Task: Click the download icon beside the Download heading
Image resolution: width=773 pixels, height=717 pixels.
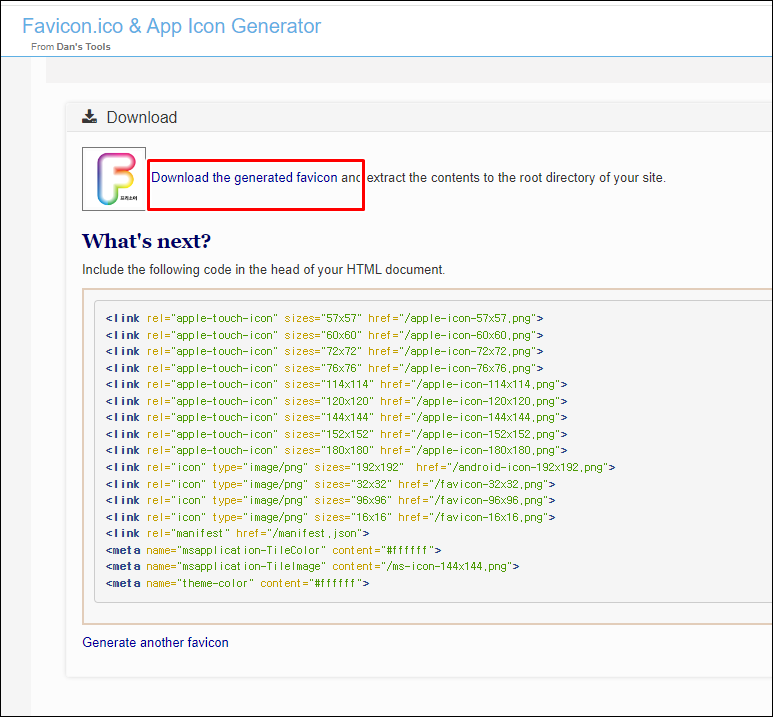Action: pos(89,116)
